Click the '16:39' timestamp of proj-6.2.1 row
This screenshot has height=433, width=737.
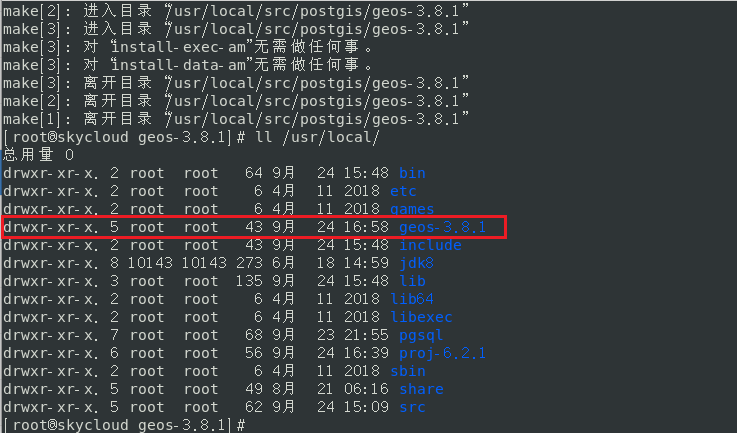pyautogui.click(x=366, y=353)
